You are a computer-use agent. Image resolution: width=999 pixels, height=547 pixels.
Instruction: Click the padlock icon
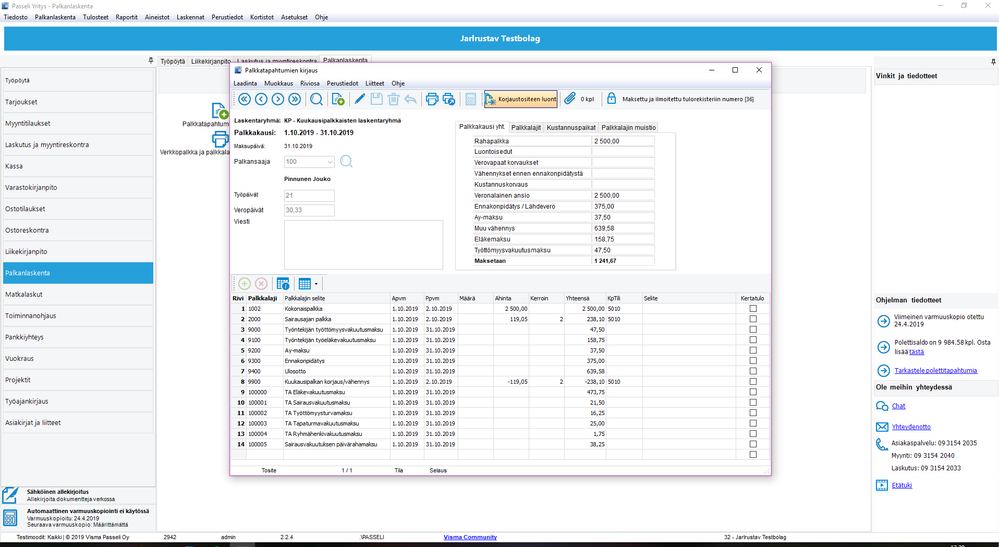[x=611, y=99]
